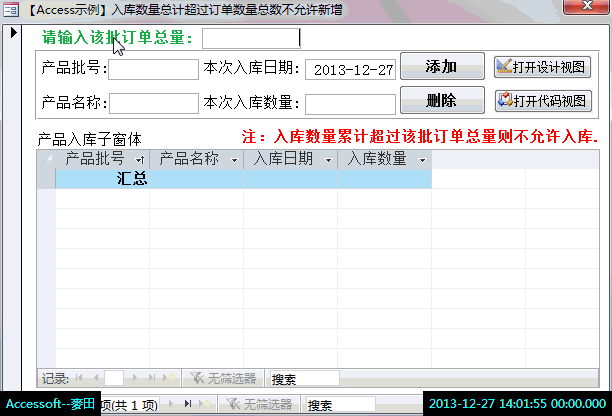Create new record in subform navigator
The width and height of the screenshot is (612, 416).
tap(169, 377)
